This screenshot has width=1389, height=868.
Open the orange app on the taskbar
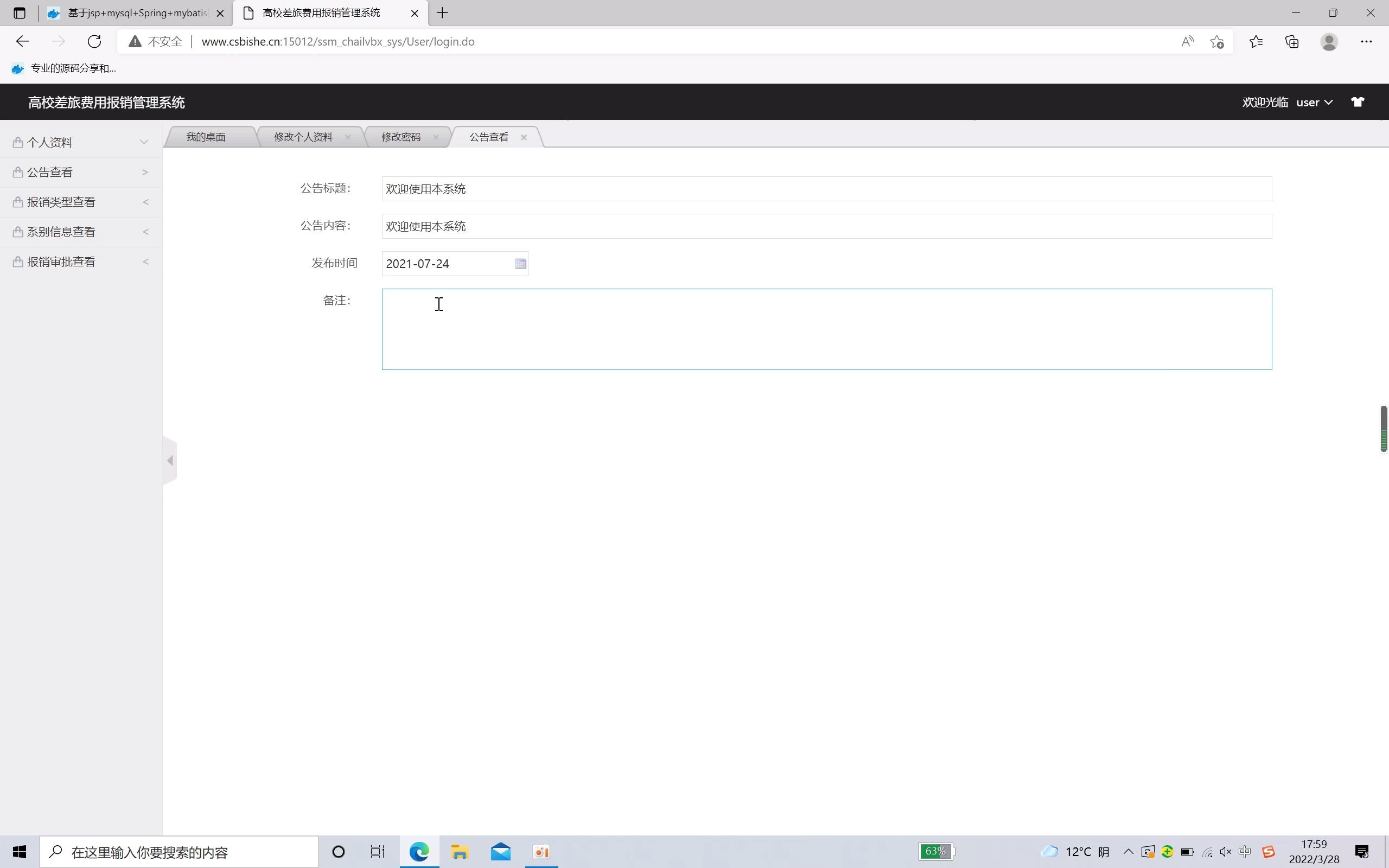[x=541, y=851]
